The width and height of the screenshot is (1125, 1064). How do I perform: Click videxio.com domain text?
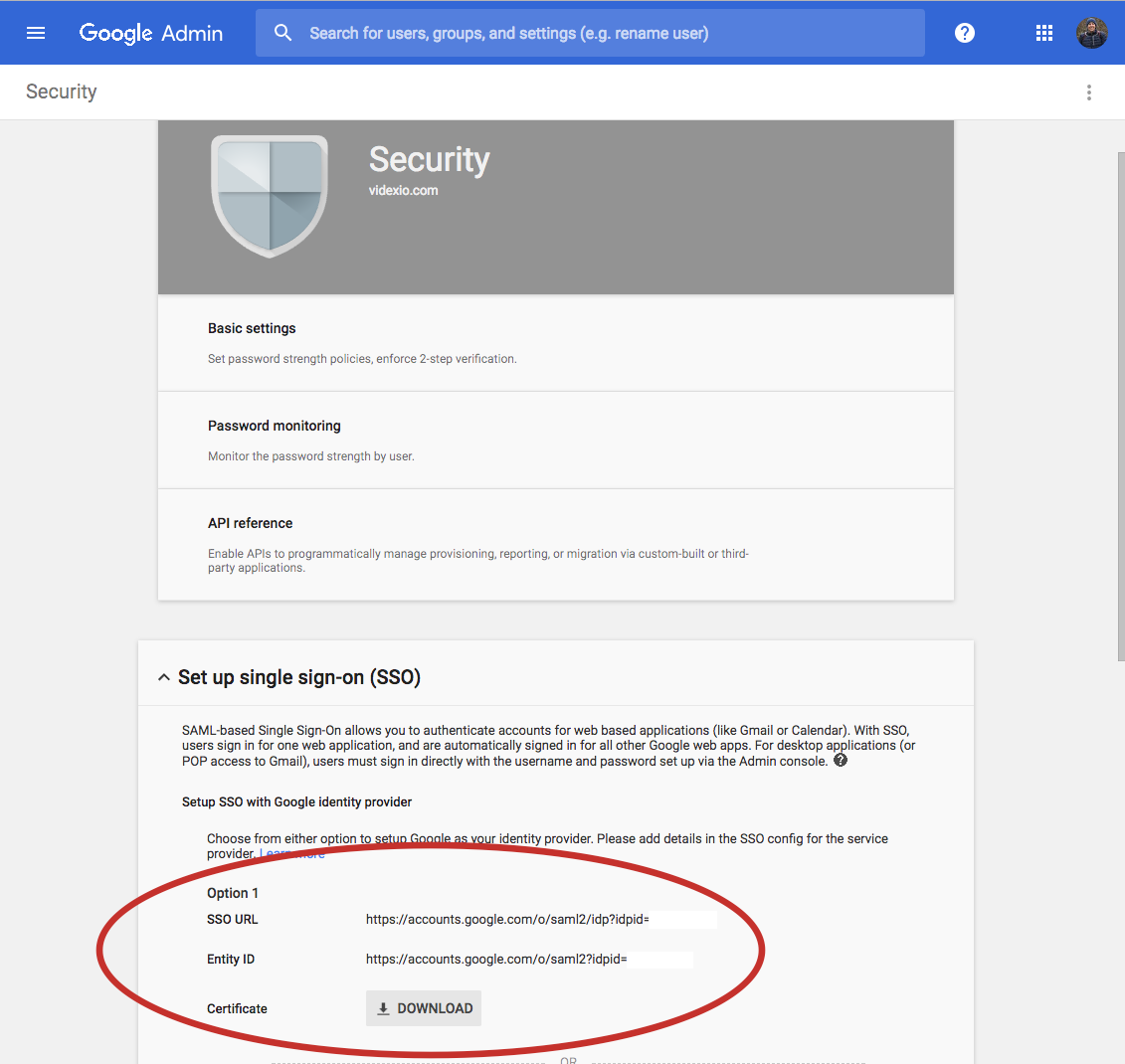point(403,190)
